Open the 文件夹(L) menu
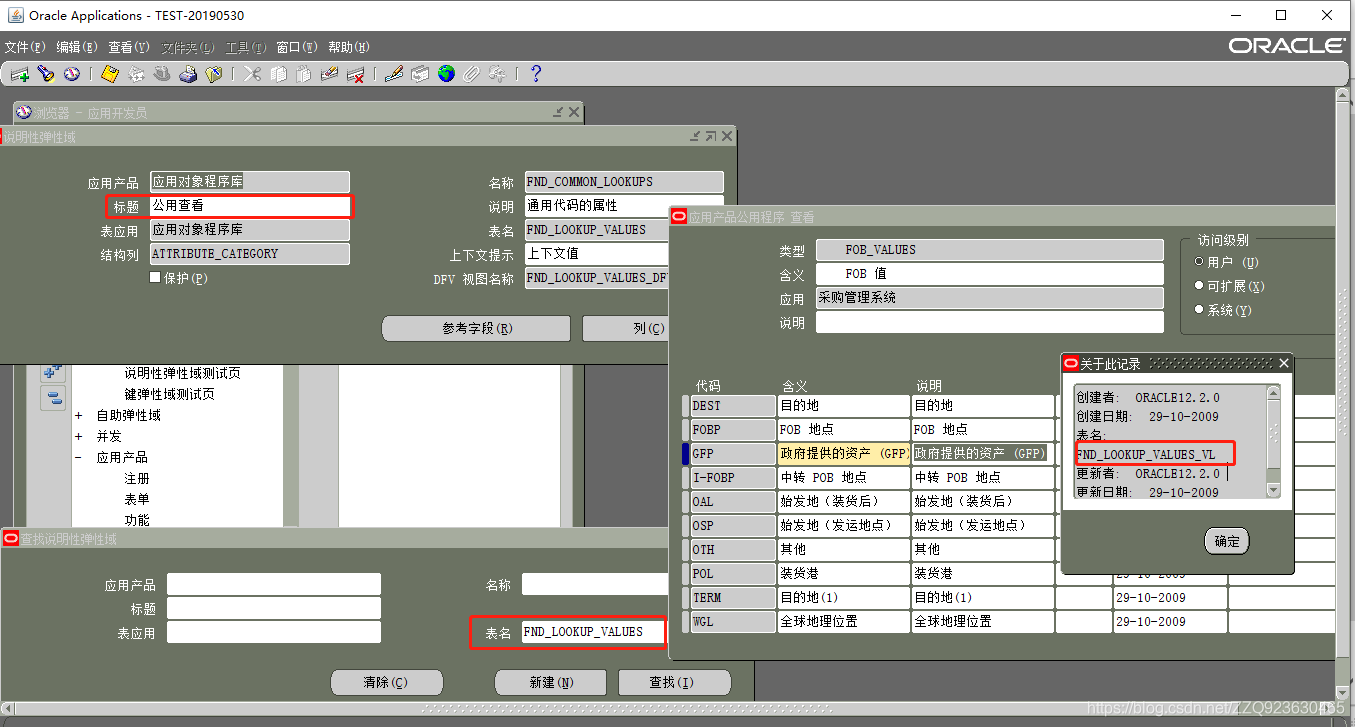The width and height of the screenshot is (1355, 727). (x=188, y=47)
